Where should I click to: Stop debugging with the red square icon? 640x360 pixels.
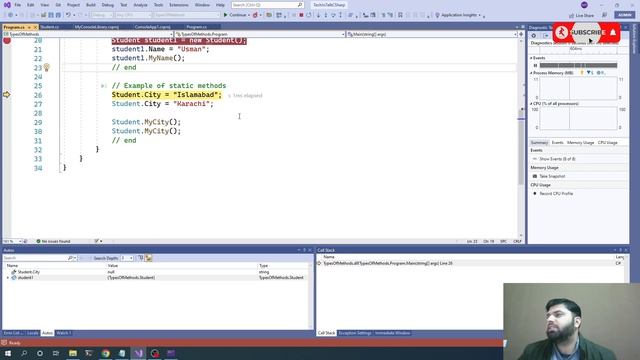(x=301, y=15)
